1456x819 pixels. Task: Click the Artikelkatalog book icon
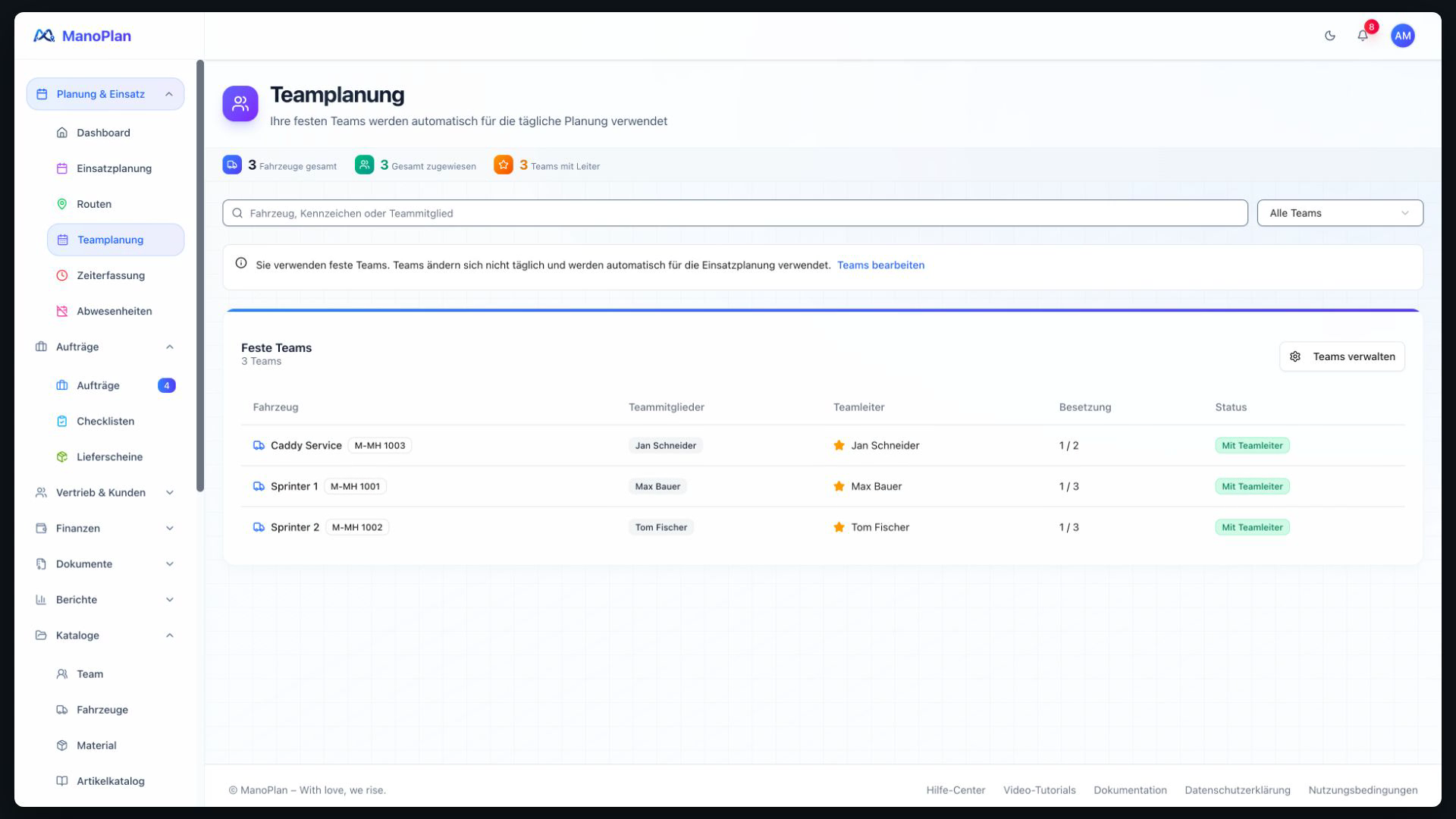coord(62,781)
